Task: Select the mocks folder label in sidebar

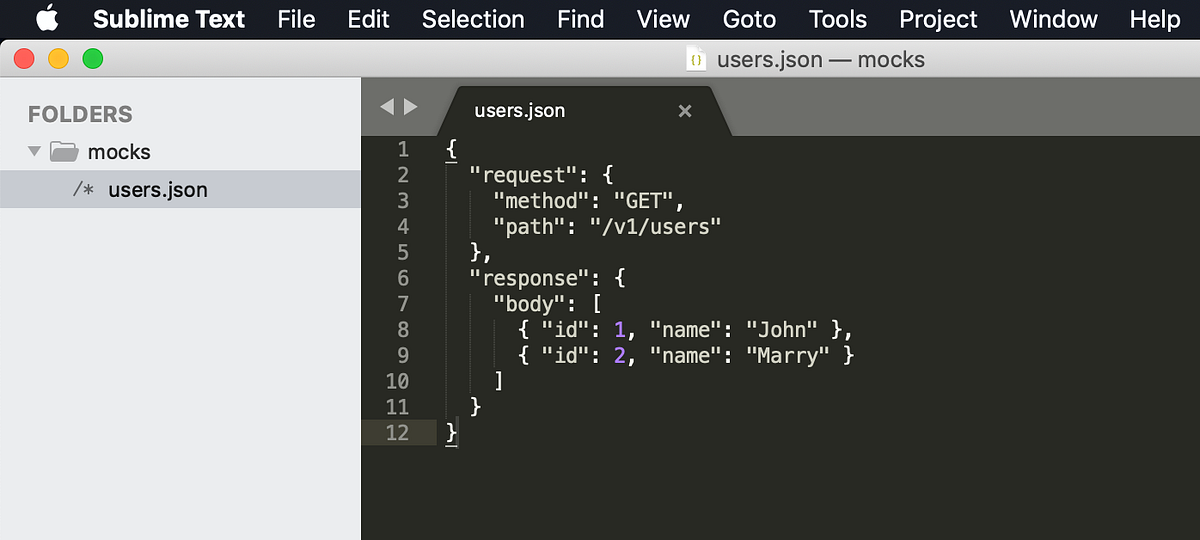Action: (119, 152)
